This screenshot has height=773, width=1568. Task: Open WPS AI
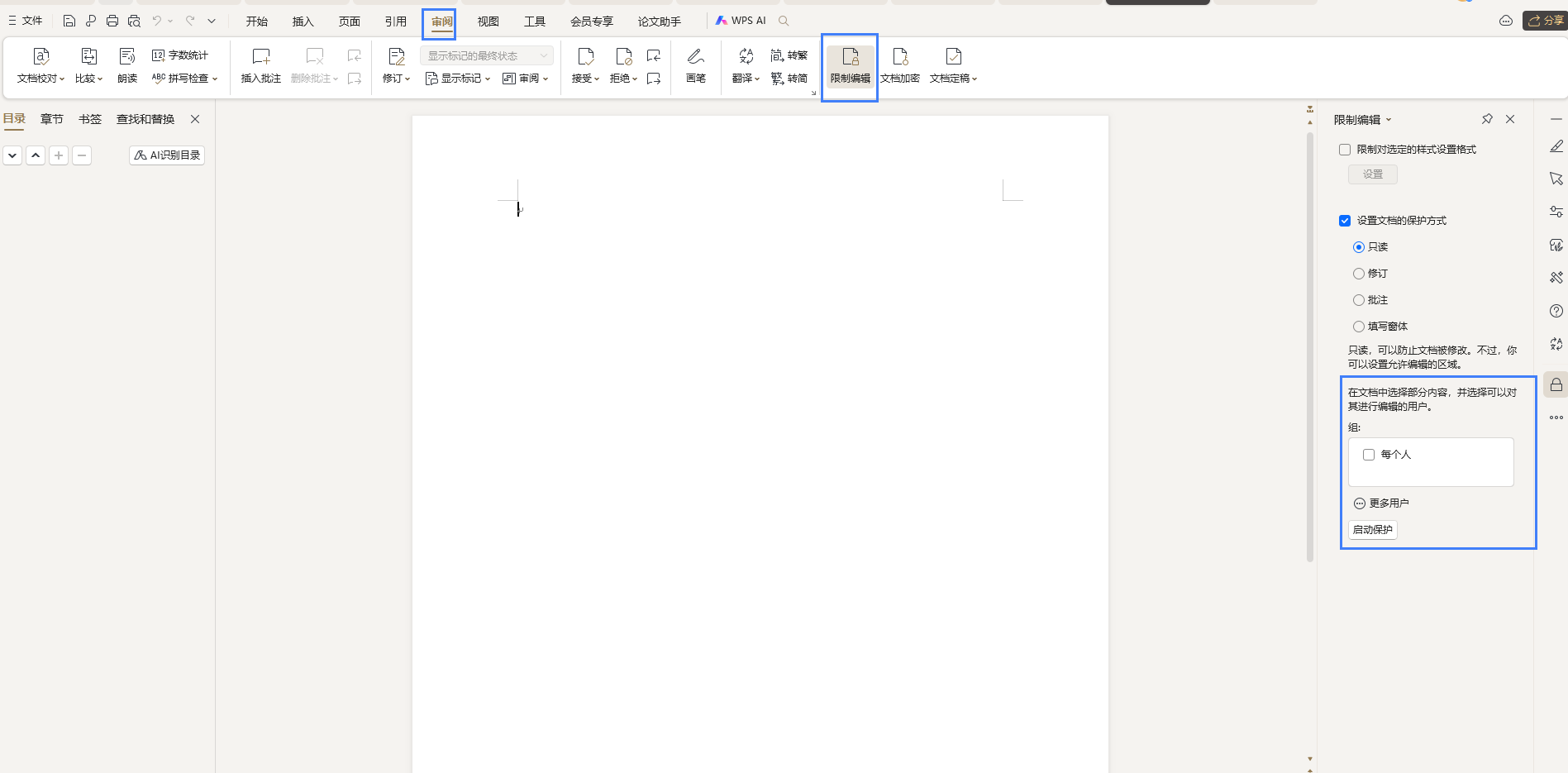(x=741, y=21)
